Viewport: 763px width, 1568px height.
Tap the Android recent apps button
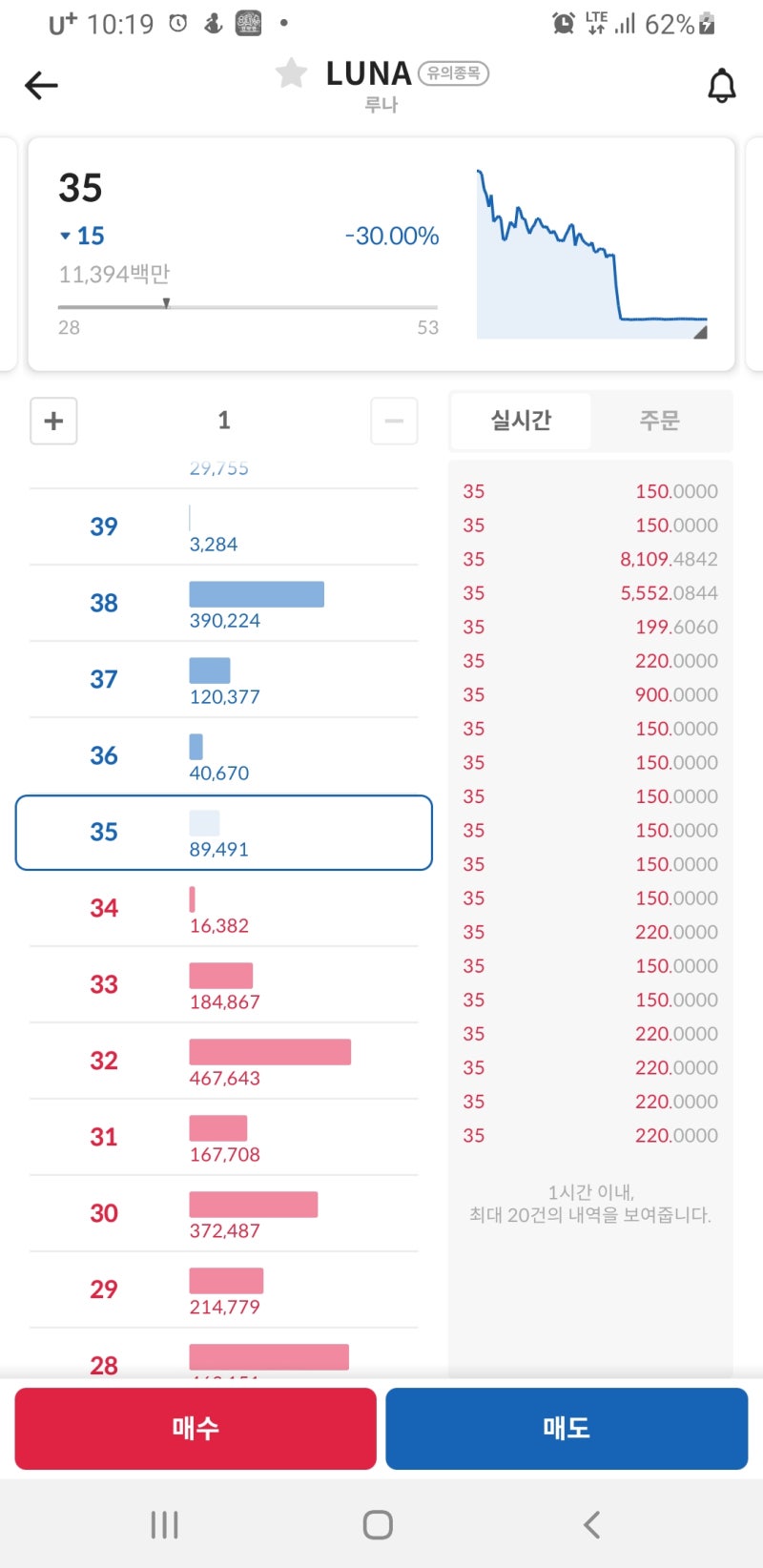tap(164, 1523)
